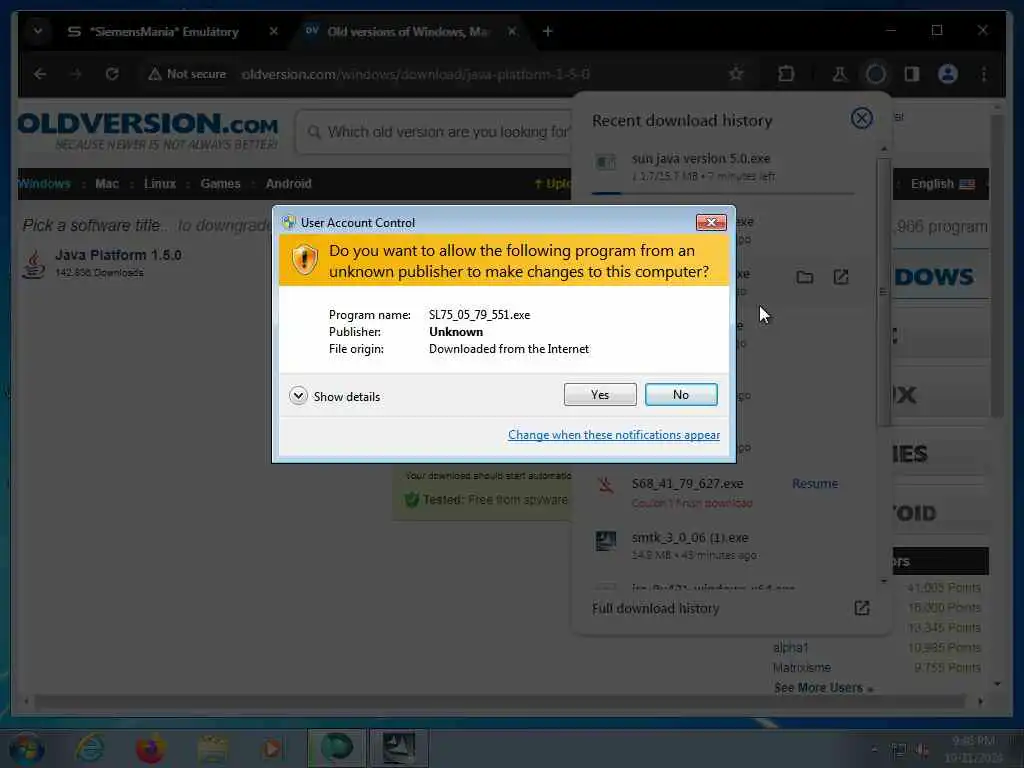
Task: Open File Explorer from taskbar
Action: pos(213,749)
